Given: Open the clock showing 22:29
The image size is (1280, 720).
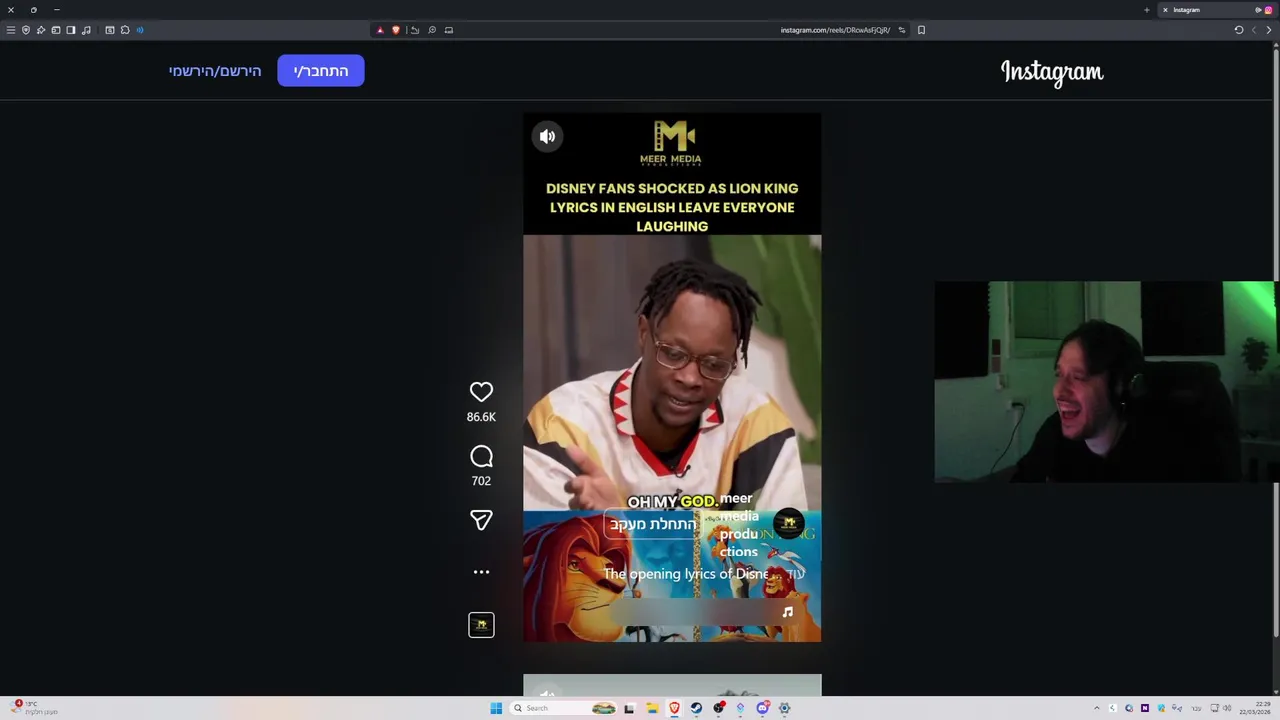Looking at the screenshot, I should point(1255,708).
